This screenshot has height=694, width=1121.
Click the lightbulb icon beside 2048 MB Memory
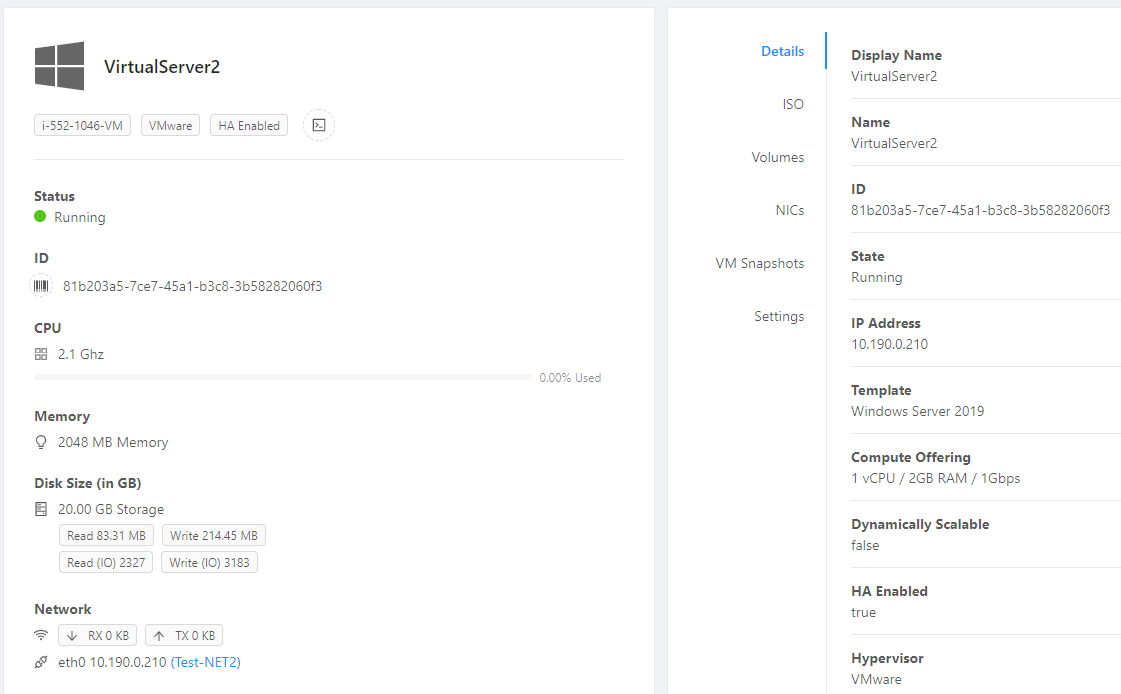(40, 441)
